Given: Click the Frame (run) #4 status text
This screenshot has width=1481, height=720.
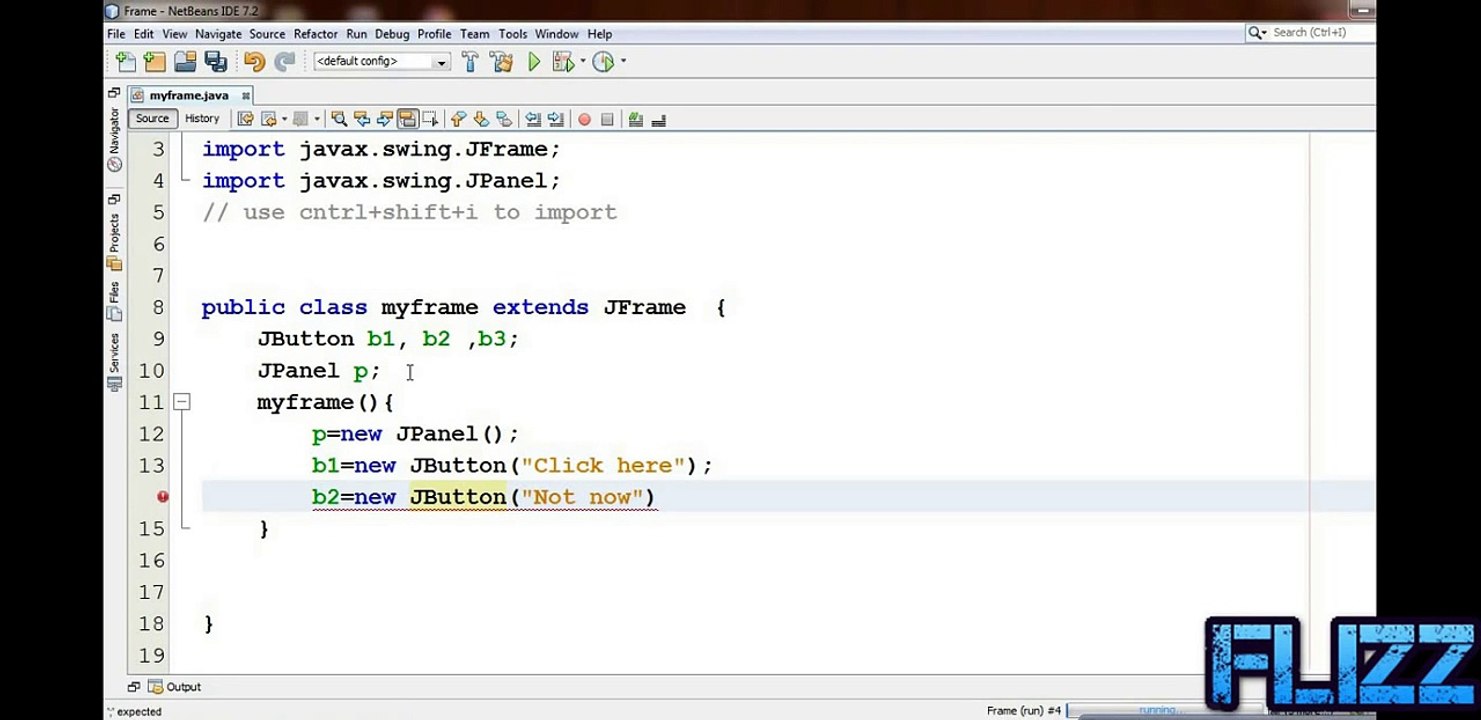Looking at the screenshot, I should coord(1023,711).
